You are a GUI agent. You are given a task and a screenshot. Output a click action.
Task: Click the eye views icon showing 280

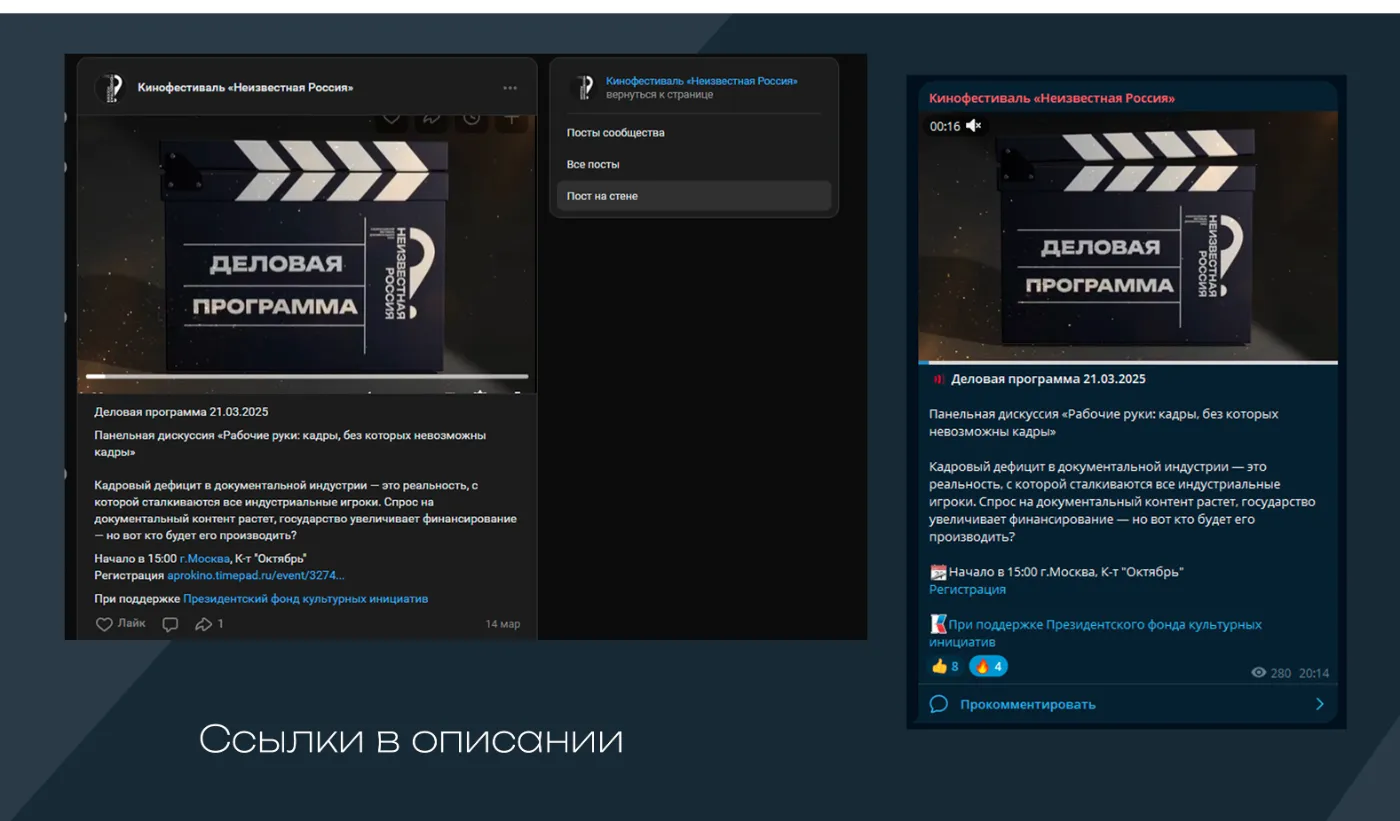pos(1259,673)
